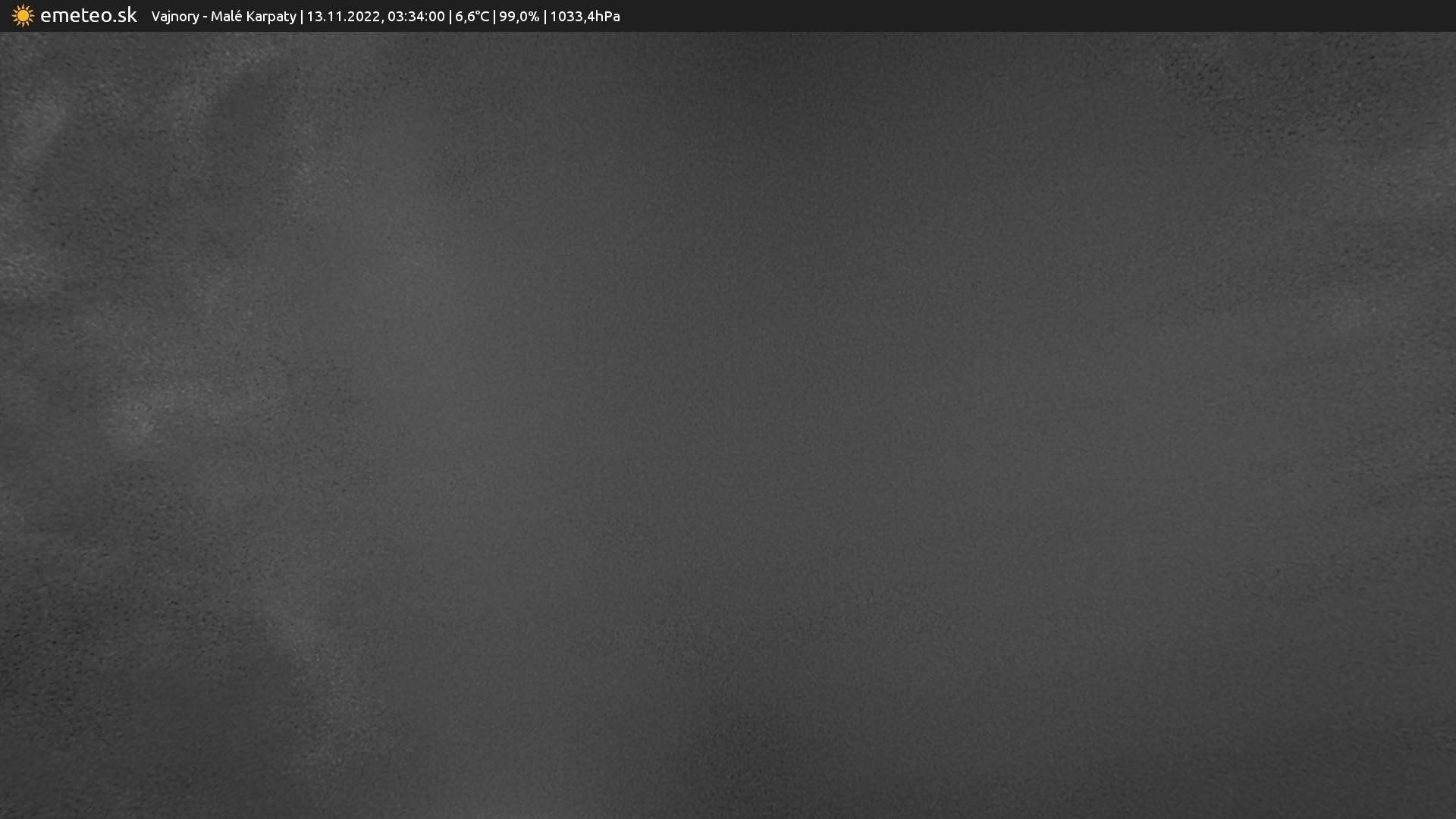
Task: Click the 99,0% humidity reading
Action: [519, 17]
